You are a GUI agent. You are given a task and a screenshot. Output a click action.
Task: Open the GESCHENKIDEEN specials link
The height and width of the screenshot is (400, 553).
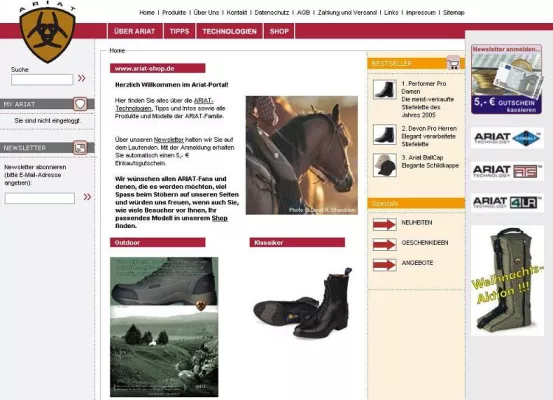click(x=425, y=243)
